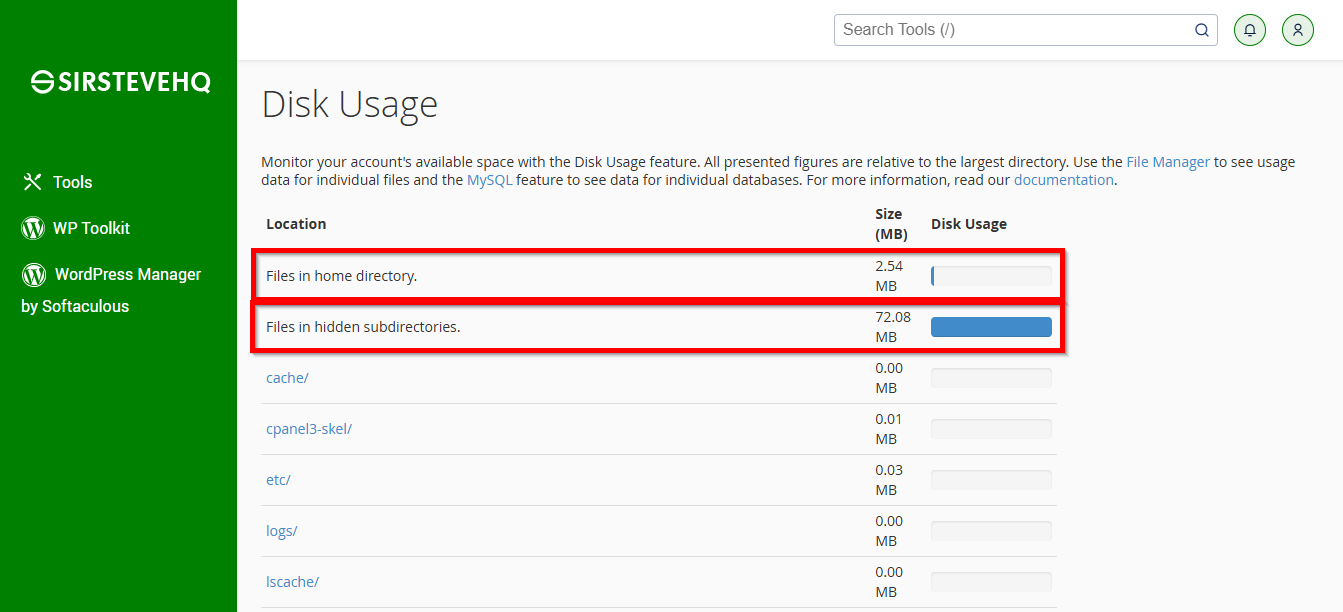This screenshot has height=612, width=1343.
Task: Click the 72.08 MB size value
Action: pyautogui.click(x=893, y=327)
